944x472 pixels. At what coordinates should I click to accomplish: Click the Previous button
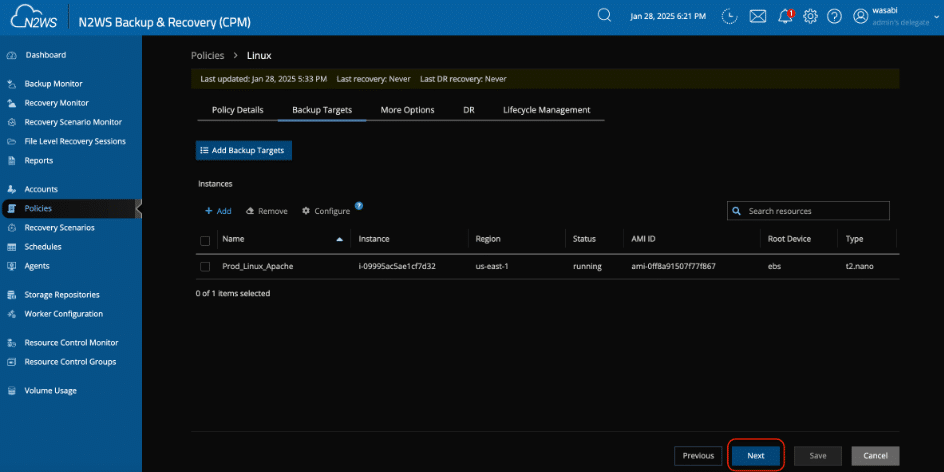click(698, 455)
